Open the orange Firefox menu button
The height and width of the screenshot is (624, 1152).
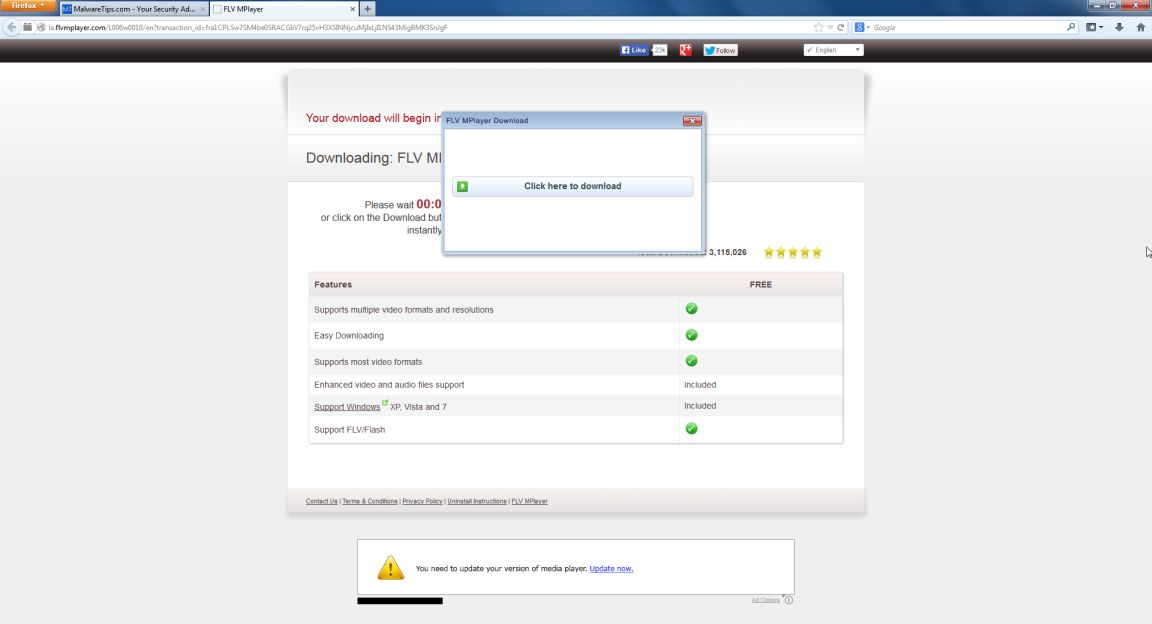pyautogui.click(x=27, y=6)
